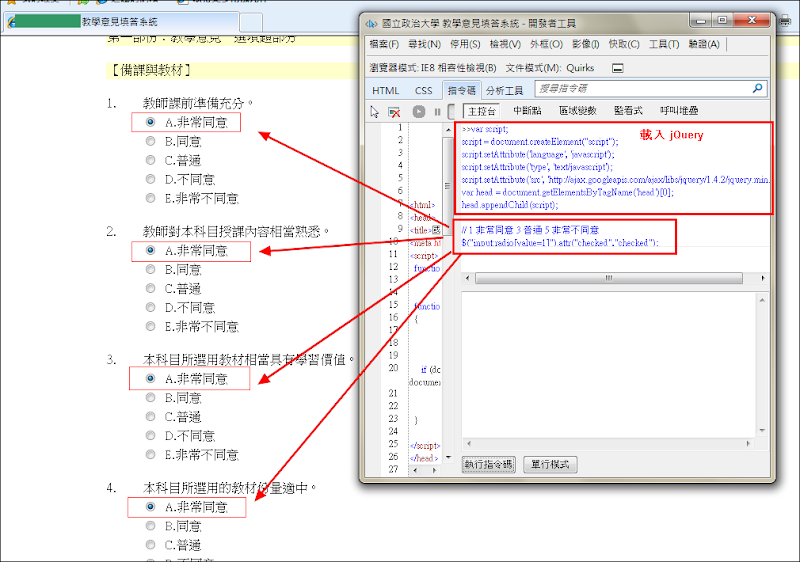Select E.非常不同意 for question 1
This screenshot has width=800, height=562.
point(151,198)
